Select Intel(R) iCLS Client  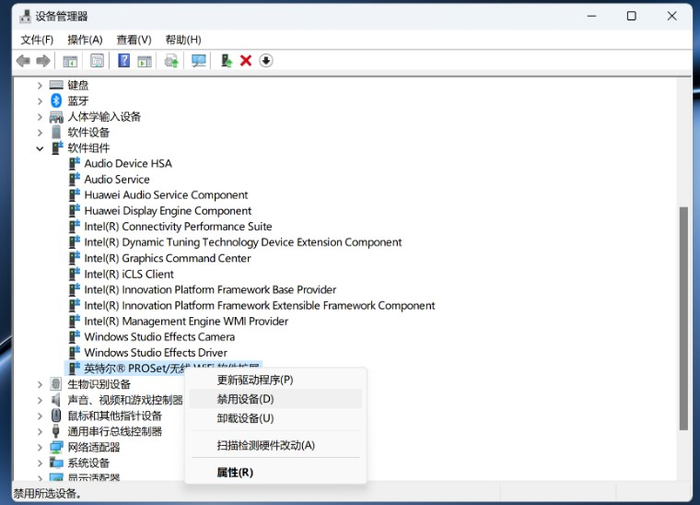(x=129, y=274)
